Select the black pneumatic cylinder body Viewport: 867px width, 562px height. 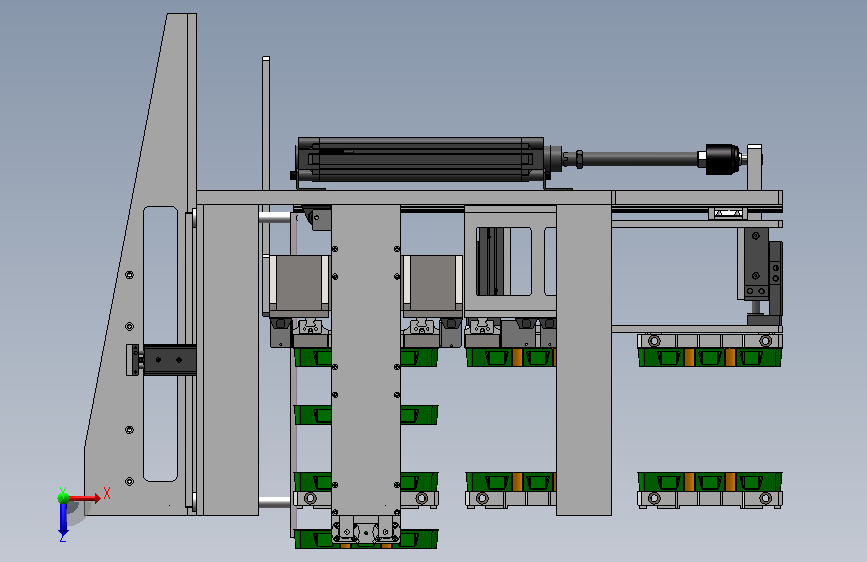(x=420, y=159)
